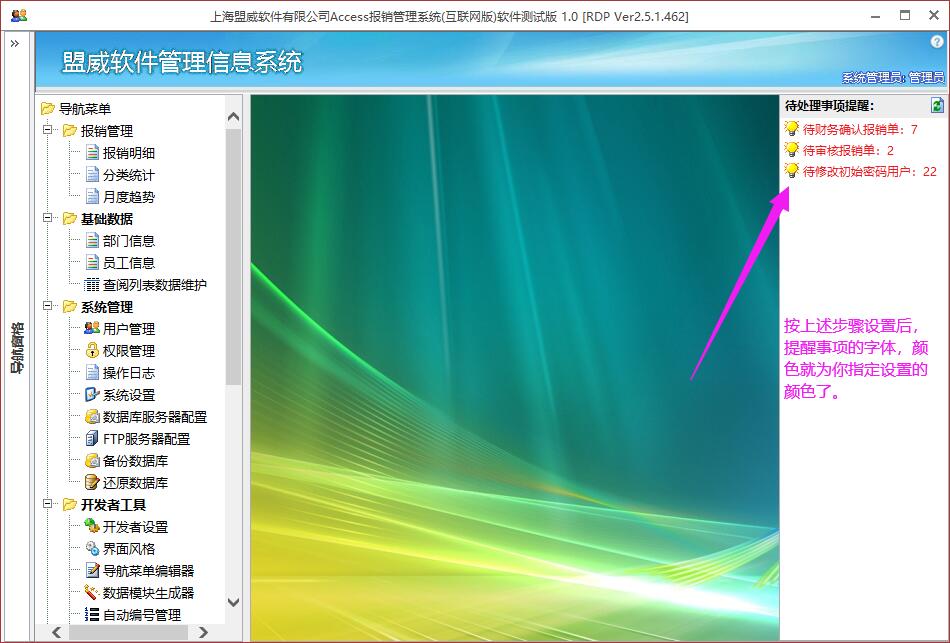Click the bulb icon beside 待审核报销单
950x643 pixels.
[791, 149]
